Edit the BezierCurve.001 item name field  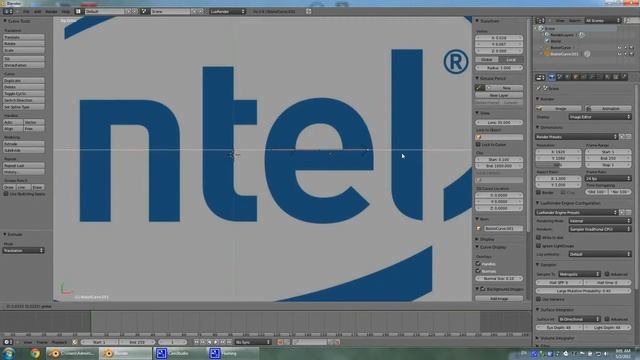[x=503, y=228]
